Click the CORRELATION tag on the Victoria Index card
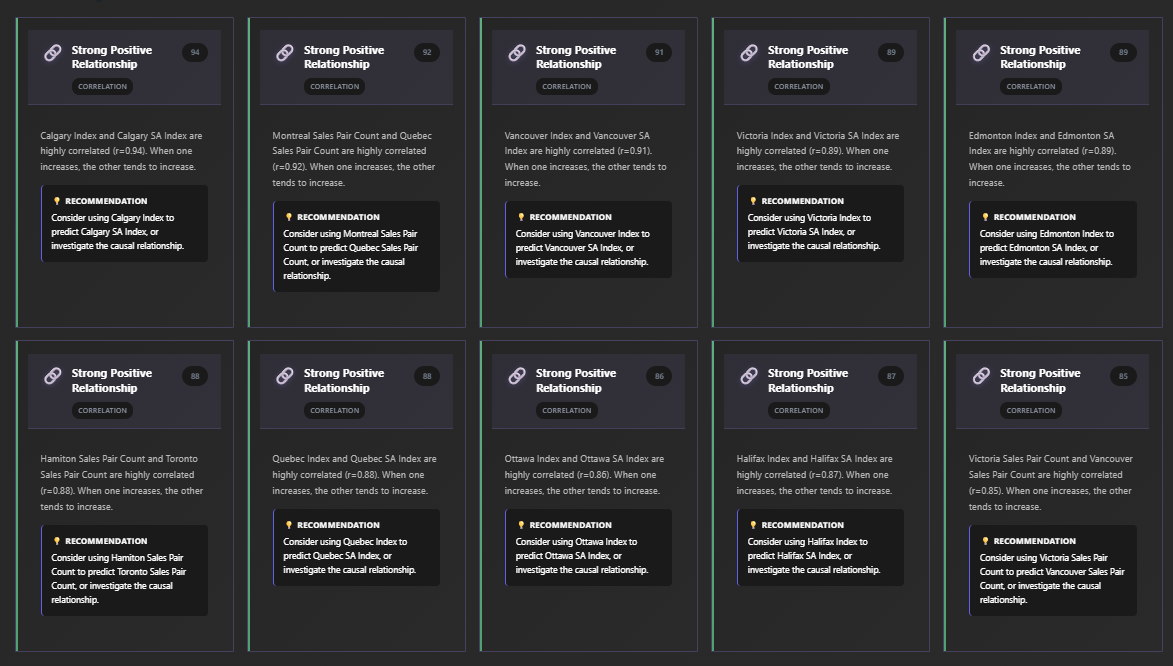 799,87
